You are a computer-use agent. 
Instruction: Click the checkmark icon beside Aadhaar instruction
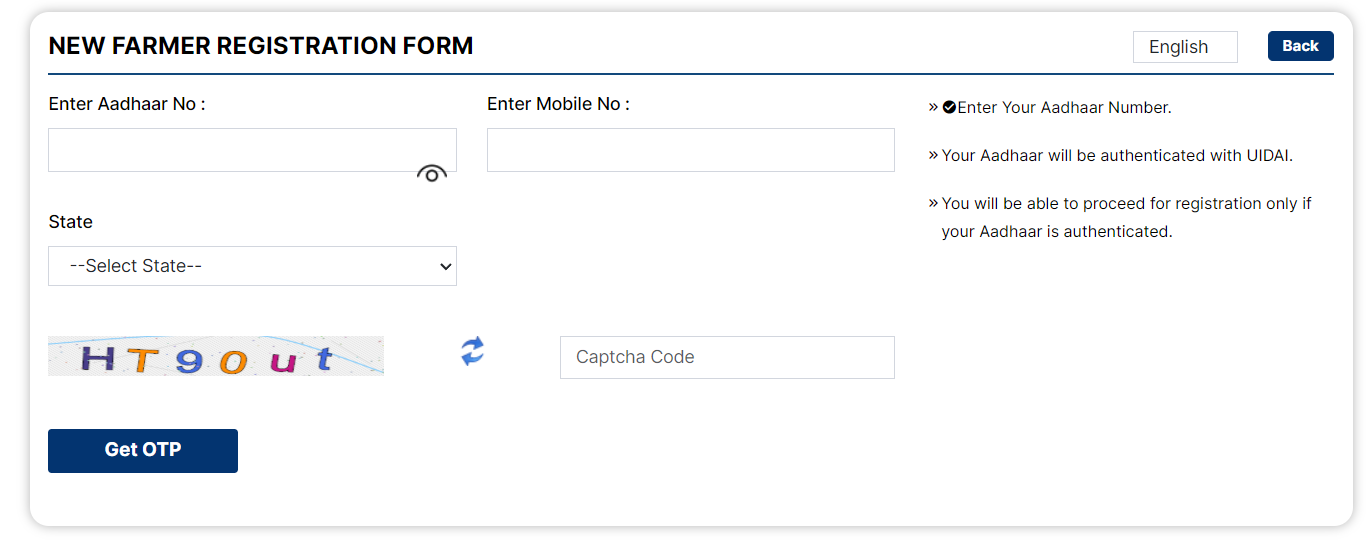pos(949,107)
